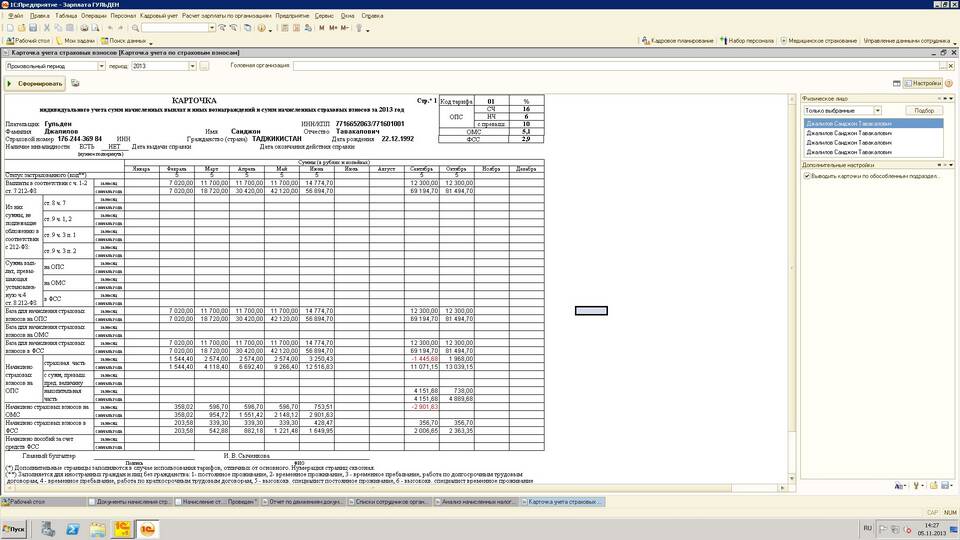This screenshot has width=960, height=540.
Task: Click the orange help icon near Настройки
Action: click(x=949, y=83)
